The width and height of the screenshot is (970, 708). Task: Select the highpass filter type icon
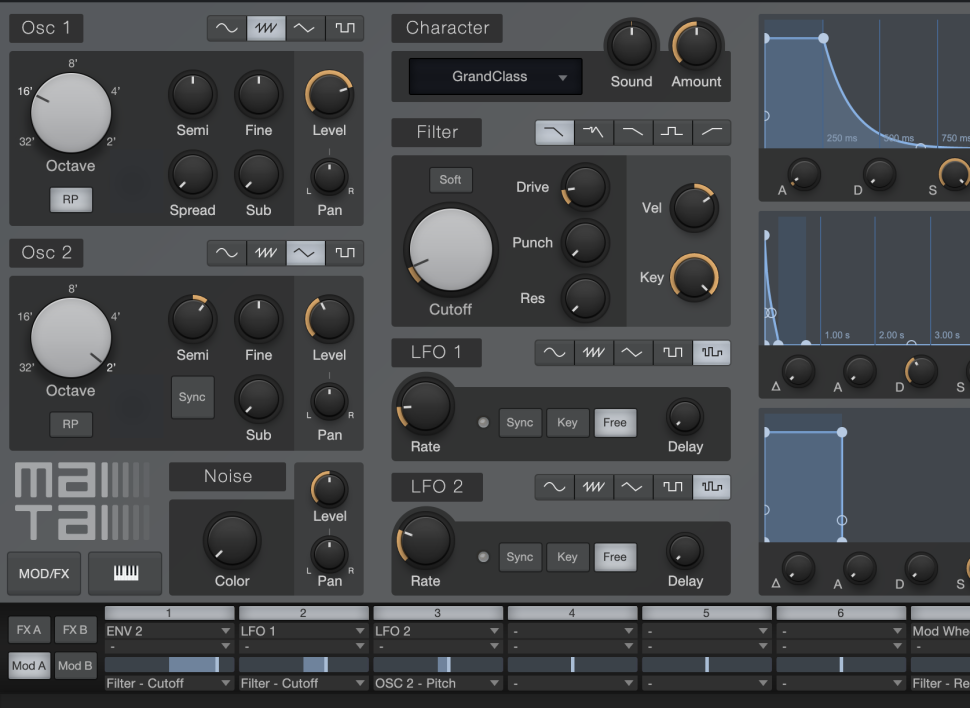(x=711, y=132)
